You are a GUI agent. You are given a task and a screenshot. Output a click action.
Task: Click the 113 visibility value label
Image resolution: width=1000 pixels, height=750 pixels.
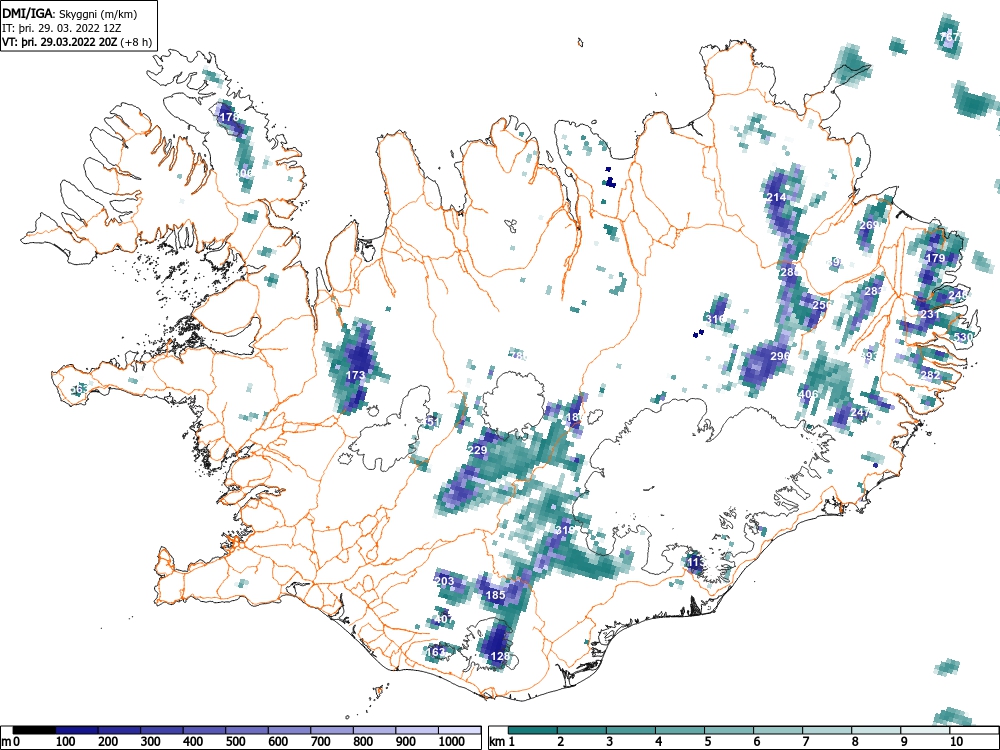pyautogui.click(x=695, y=562)
